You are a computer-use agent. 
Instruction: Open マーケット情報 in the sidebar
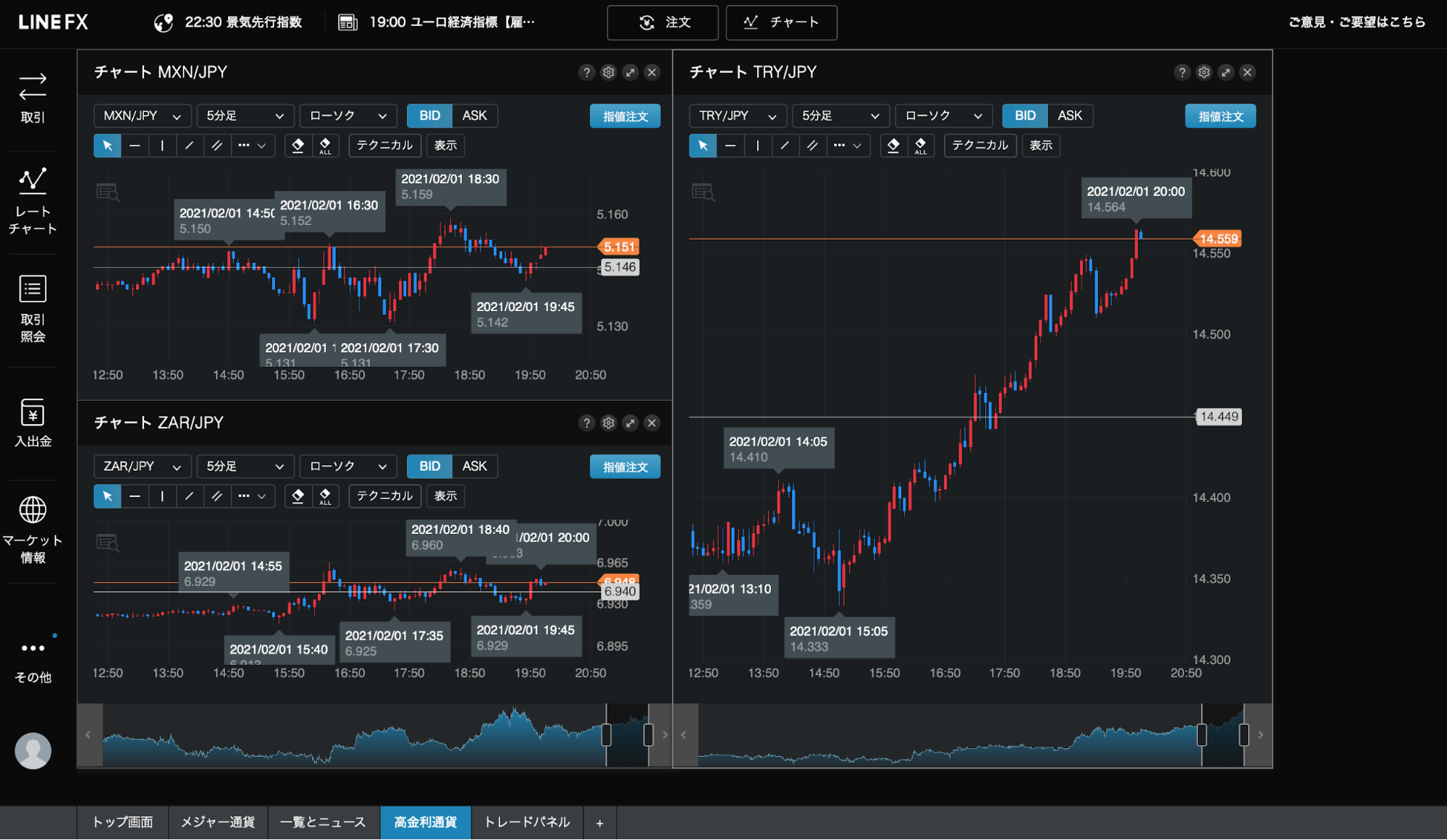tap(33, 529)
